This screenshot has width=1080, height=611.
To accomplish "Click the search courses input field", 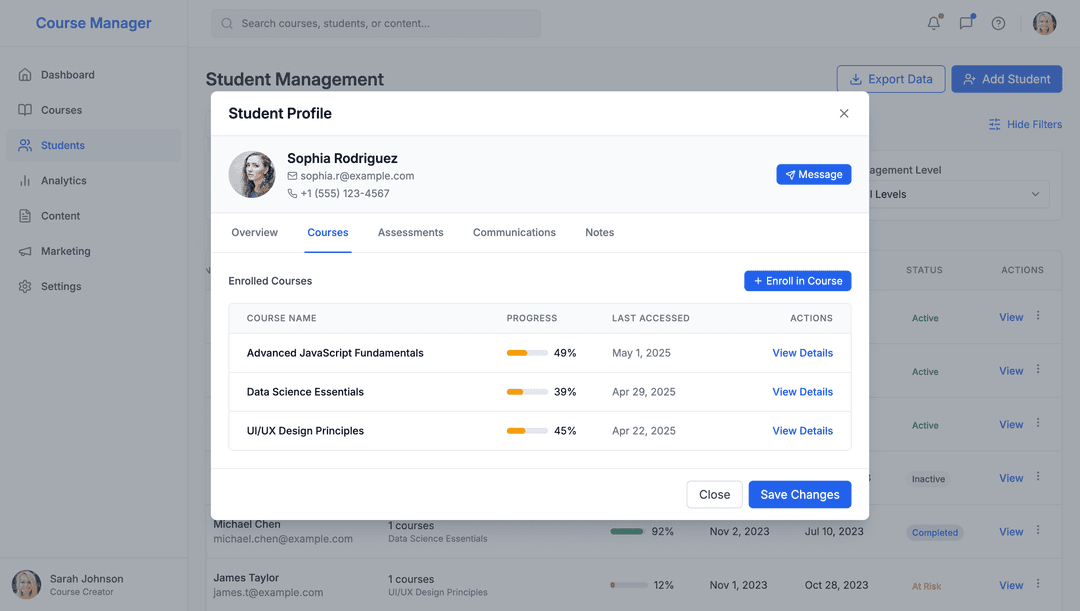I will [x=376, y=23].
